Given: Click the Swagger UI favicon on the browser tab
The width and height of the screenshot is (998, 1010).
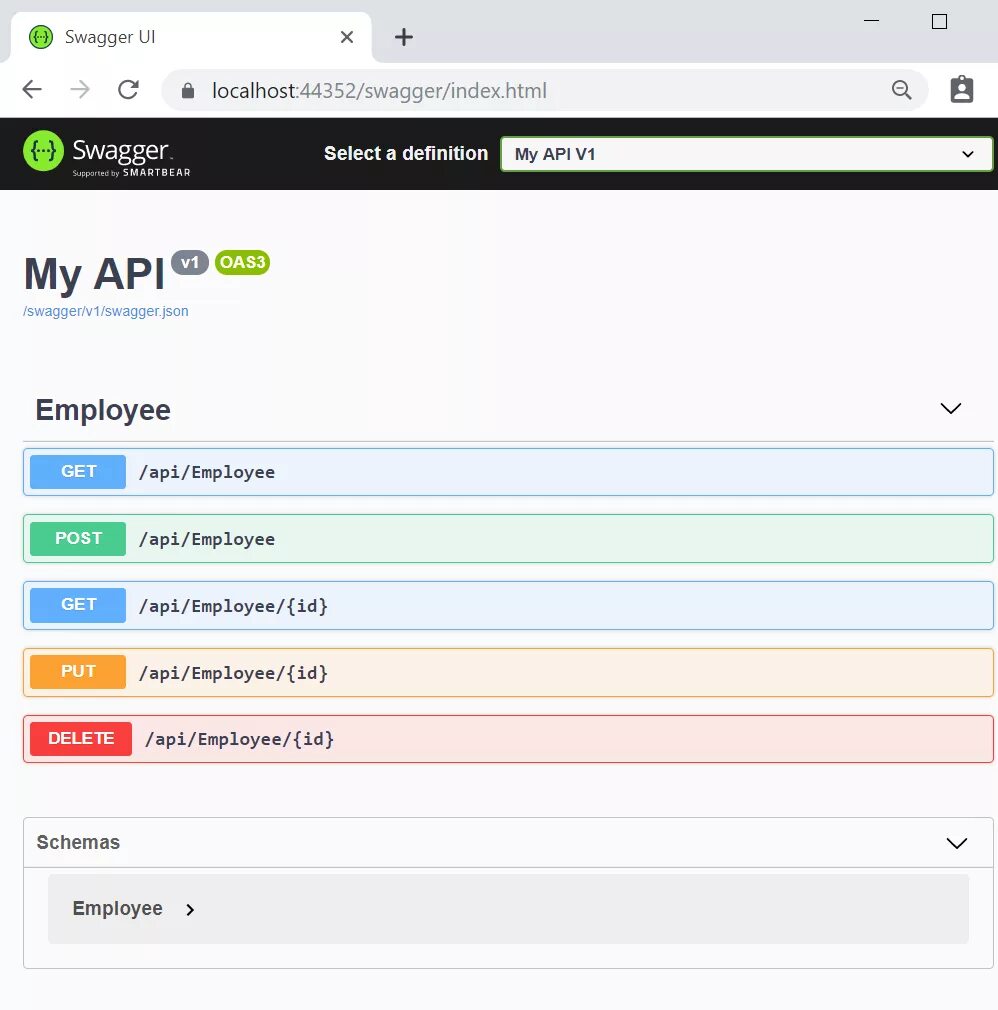Looking at the screenshot, I should point(40,37).
